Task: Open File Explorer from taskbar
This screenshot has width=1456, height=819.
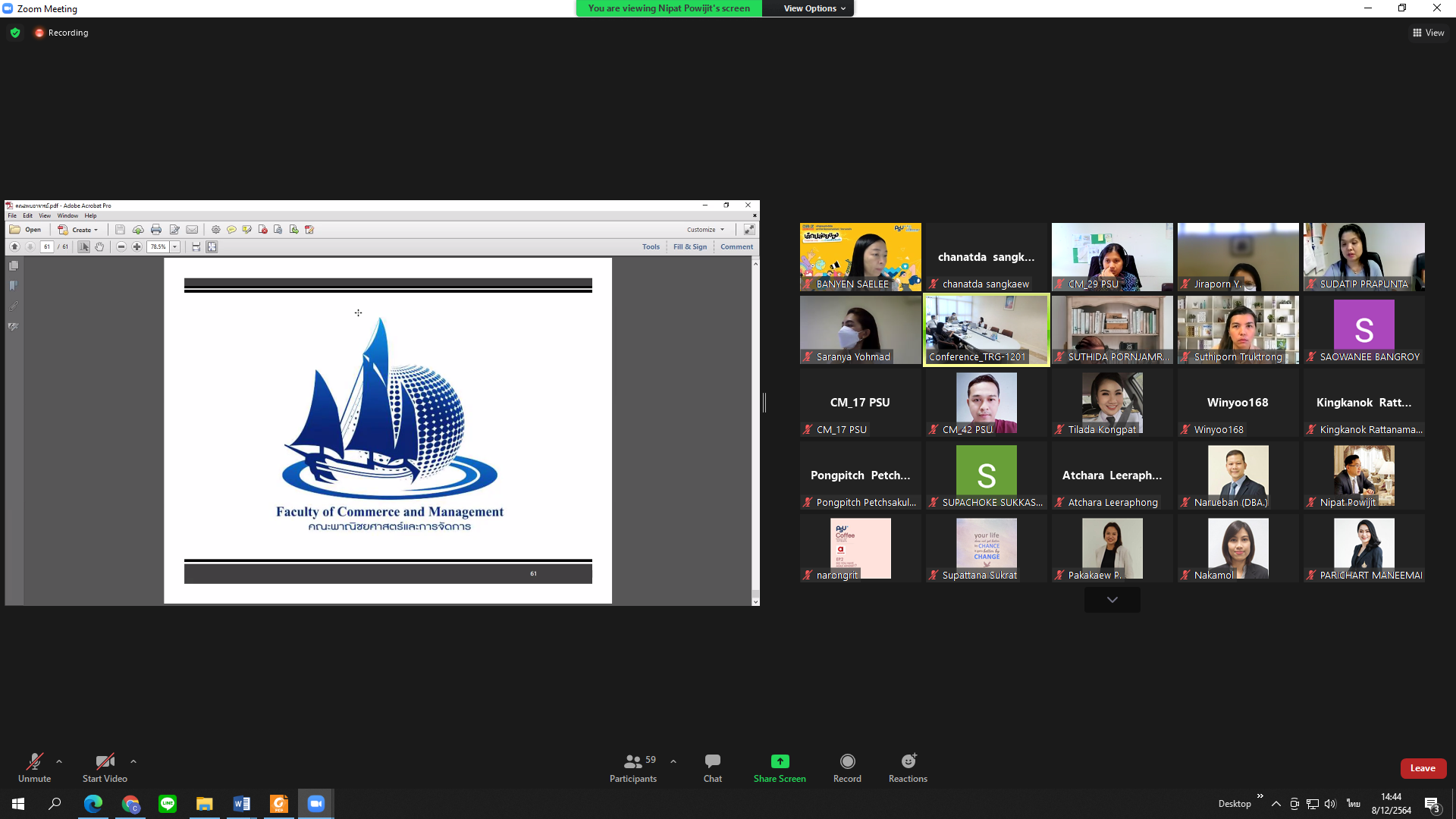Action: coord(205,804)
